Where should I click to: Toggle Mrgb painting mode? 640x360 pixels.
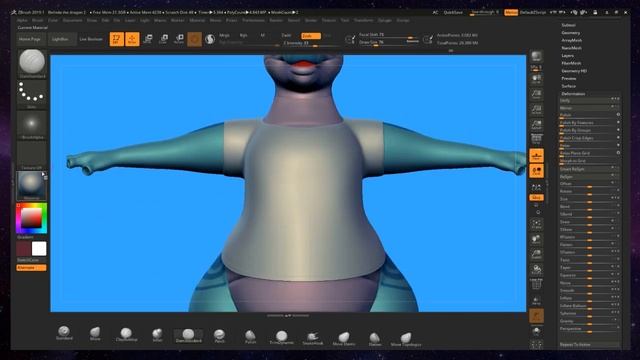tap(224, 36)
